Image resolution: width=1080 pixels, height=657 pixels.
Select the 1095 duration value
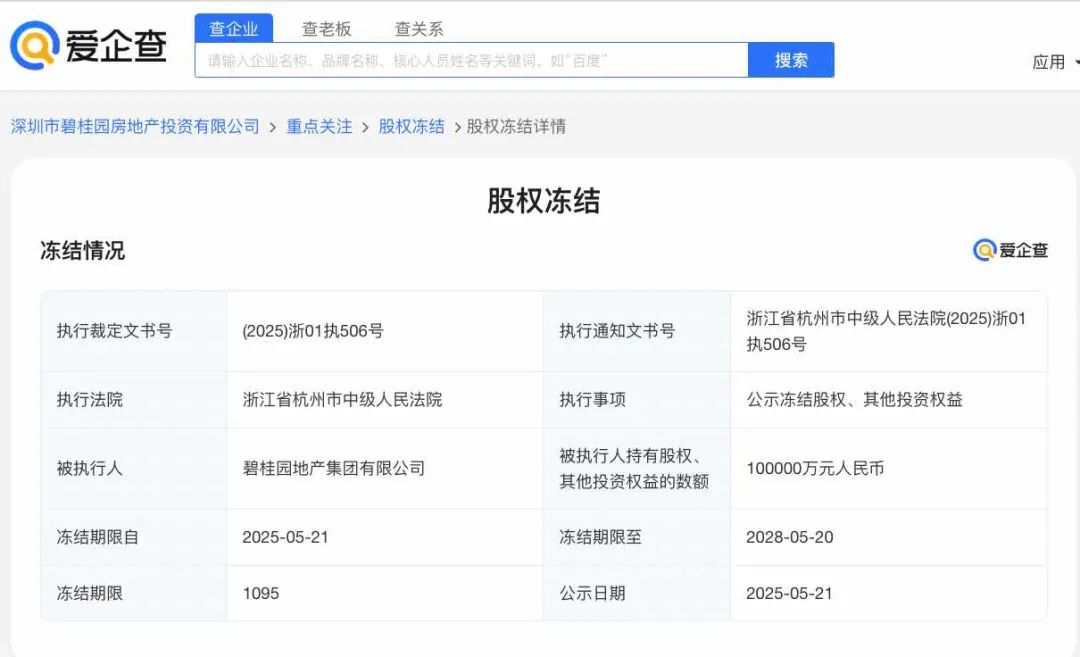tap(260, 593)
